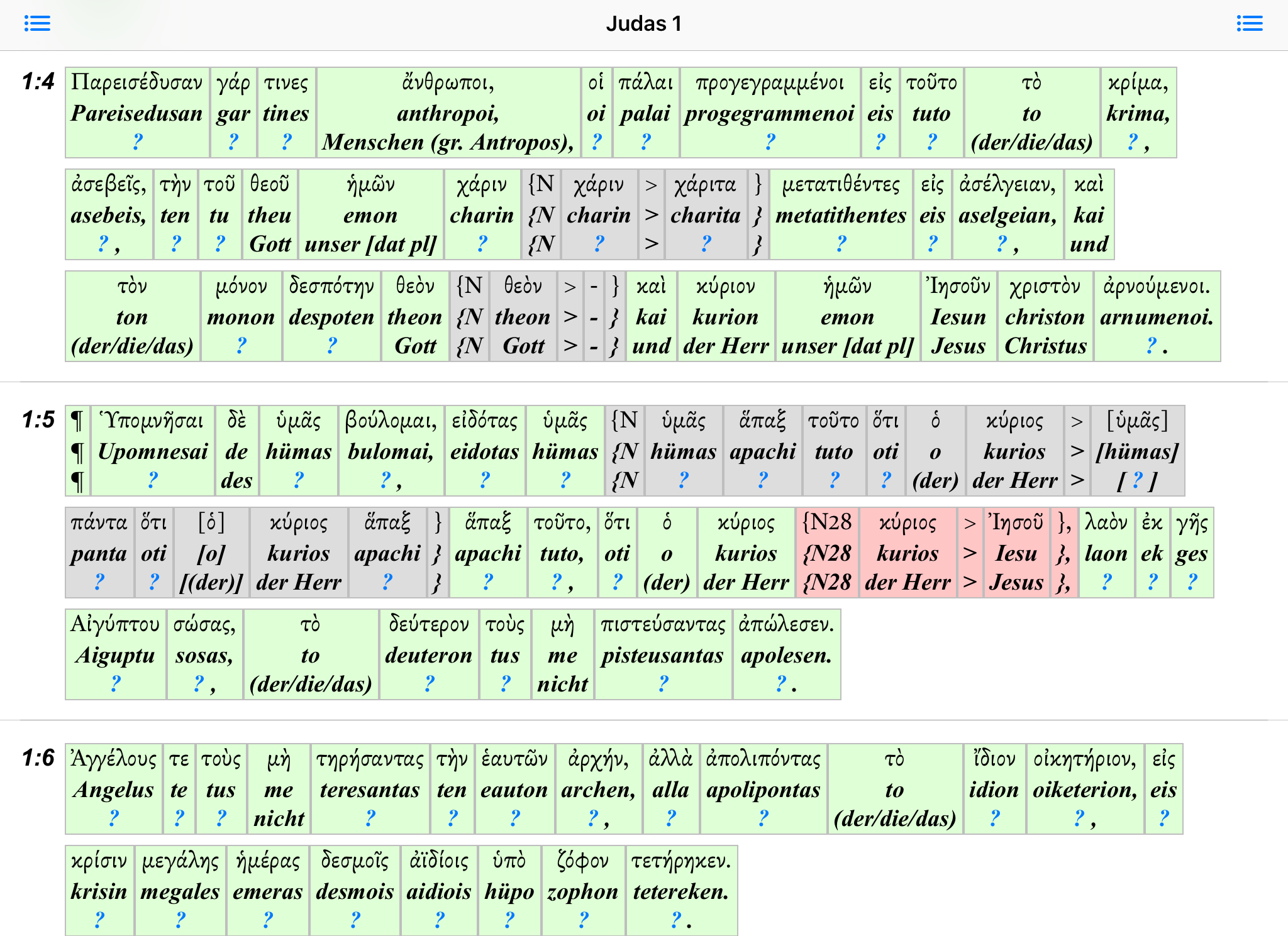Tap the anthropoi Menschen word cell

448,113
